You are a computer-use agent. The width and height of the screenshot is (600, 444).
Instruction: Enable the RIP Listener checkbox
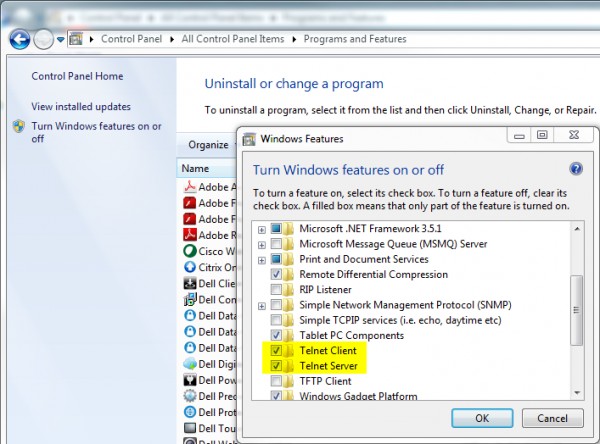click(x=276, y=289)
